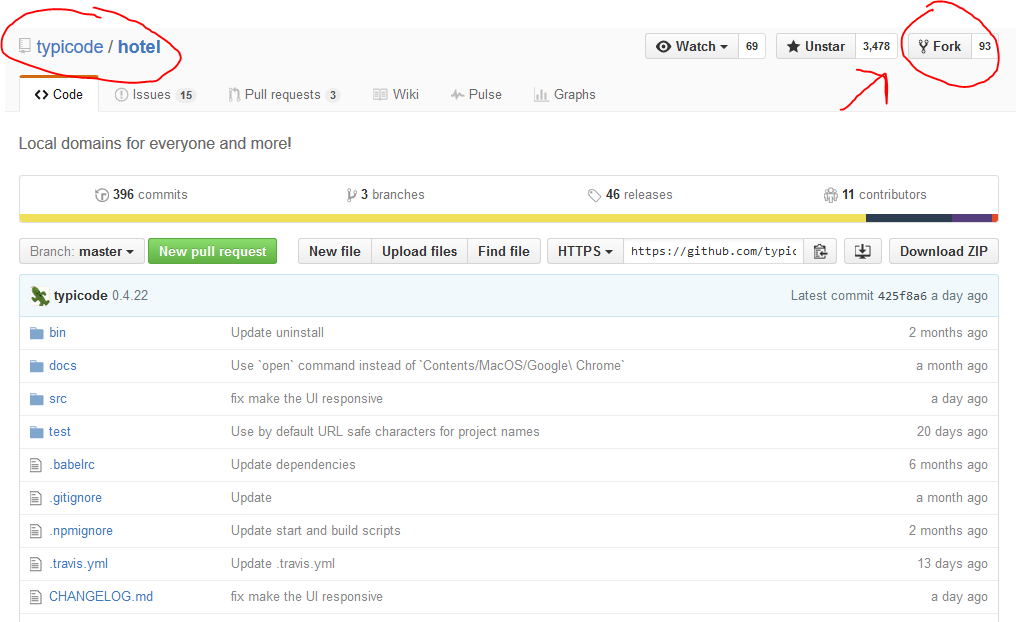This screenshot has width=1016, height=622.
Task: Copy clone URL with clipboard icon
Action: point(820,251)
